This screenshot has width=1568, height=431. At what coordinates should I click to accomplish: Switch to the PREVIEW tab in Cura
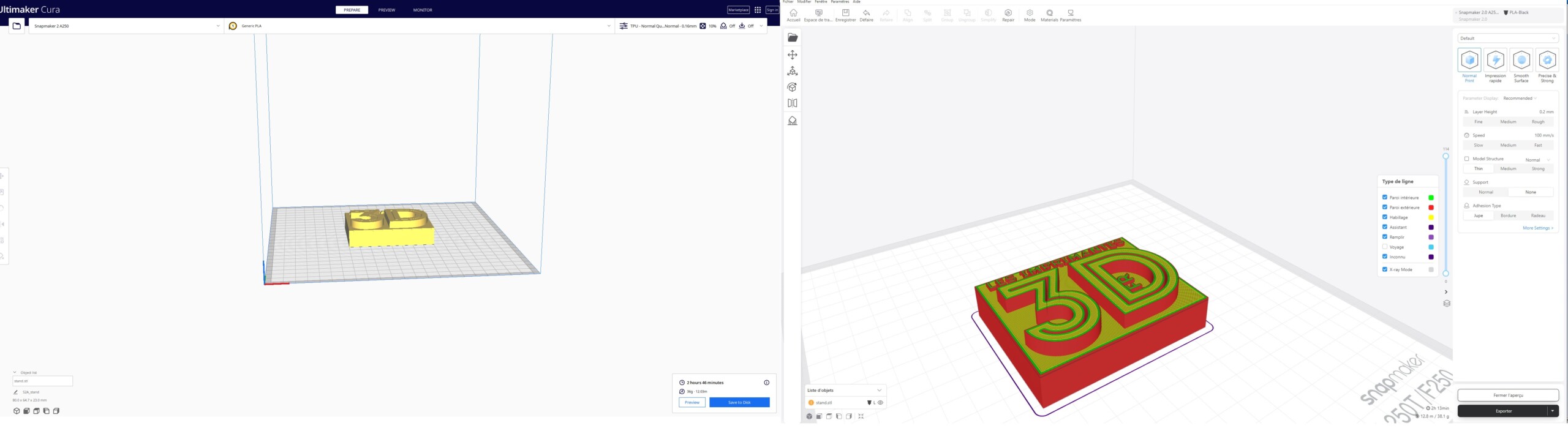point(386,10)
